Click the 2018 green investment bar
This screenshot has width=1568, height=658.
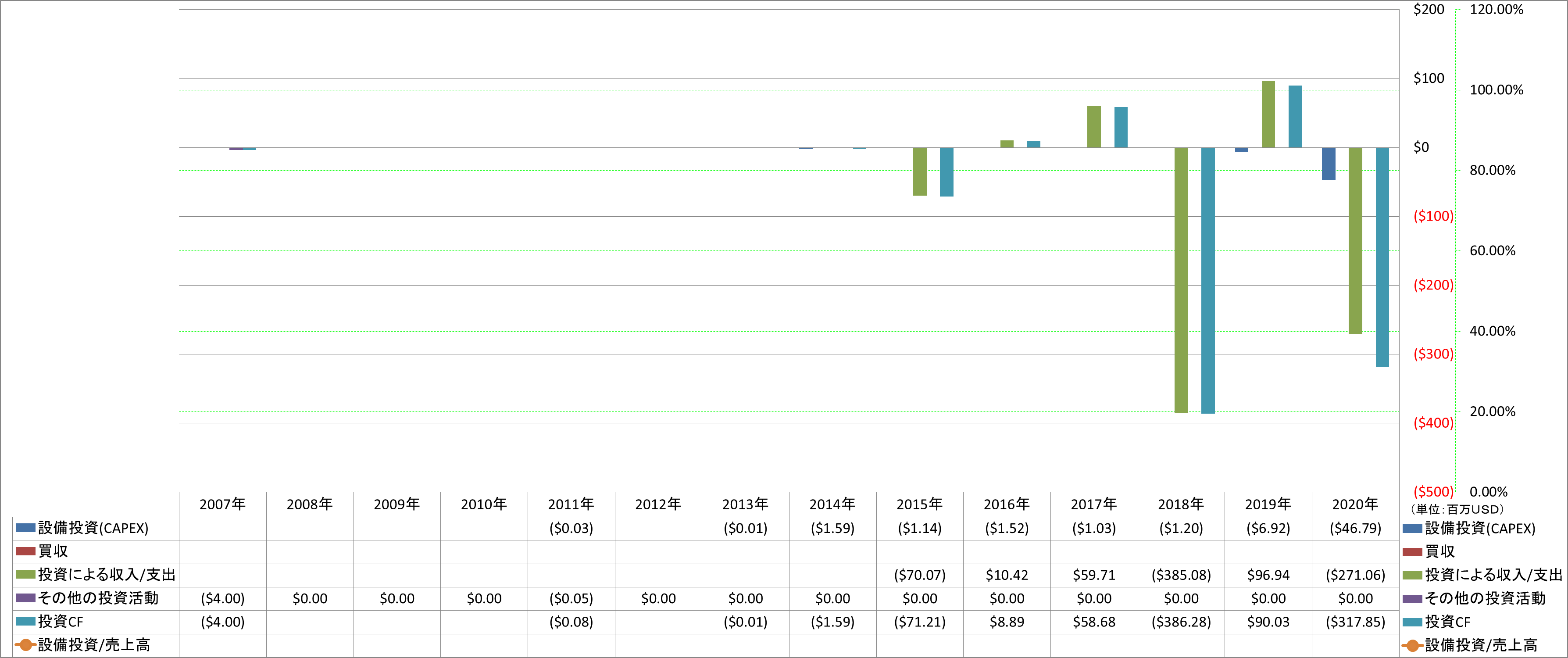(x=1181, y=280)
